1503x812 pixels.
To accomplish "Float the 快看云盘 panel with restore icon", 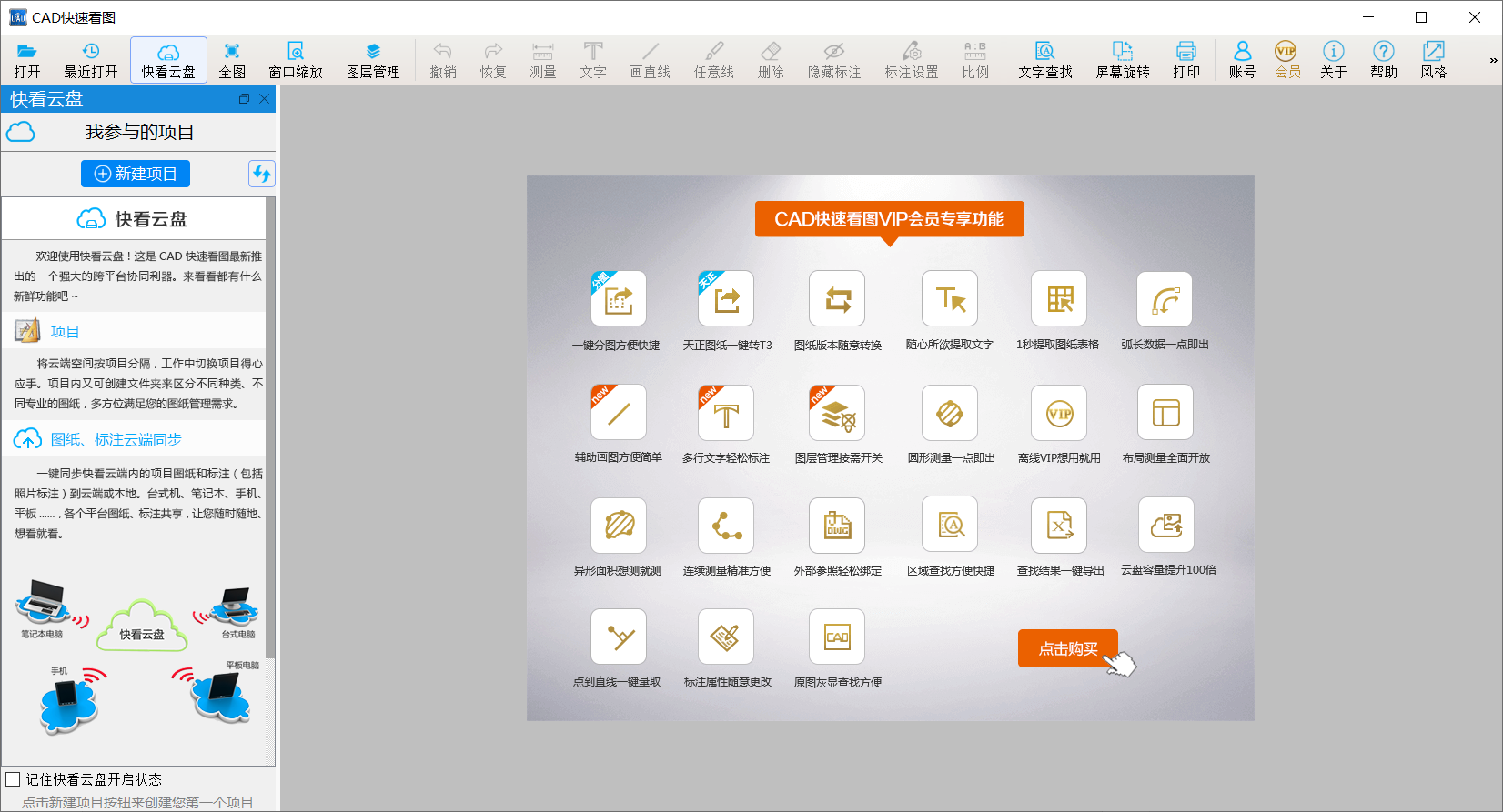I will point(244,99).
